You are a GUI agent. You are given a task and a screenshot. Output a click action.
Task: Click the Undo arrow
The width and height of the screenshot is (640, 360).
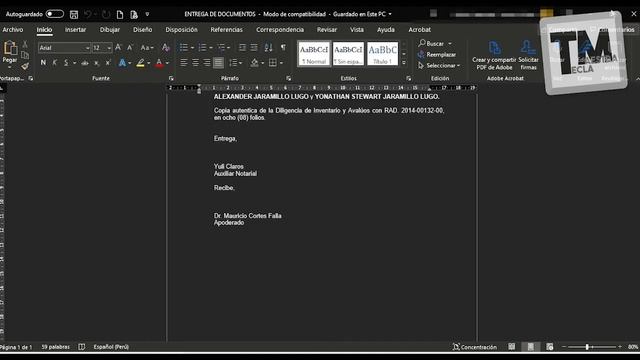point(87,14)
